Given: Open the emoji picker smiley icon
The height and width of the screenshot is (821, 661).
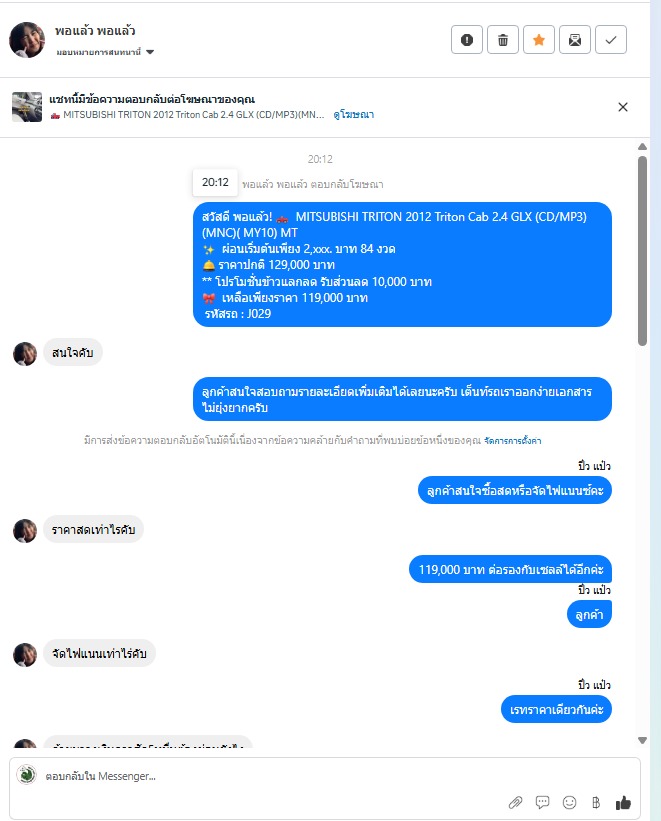Looking at the screenshot, I should [569, 802].
